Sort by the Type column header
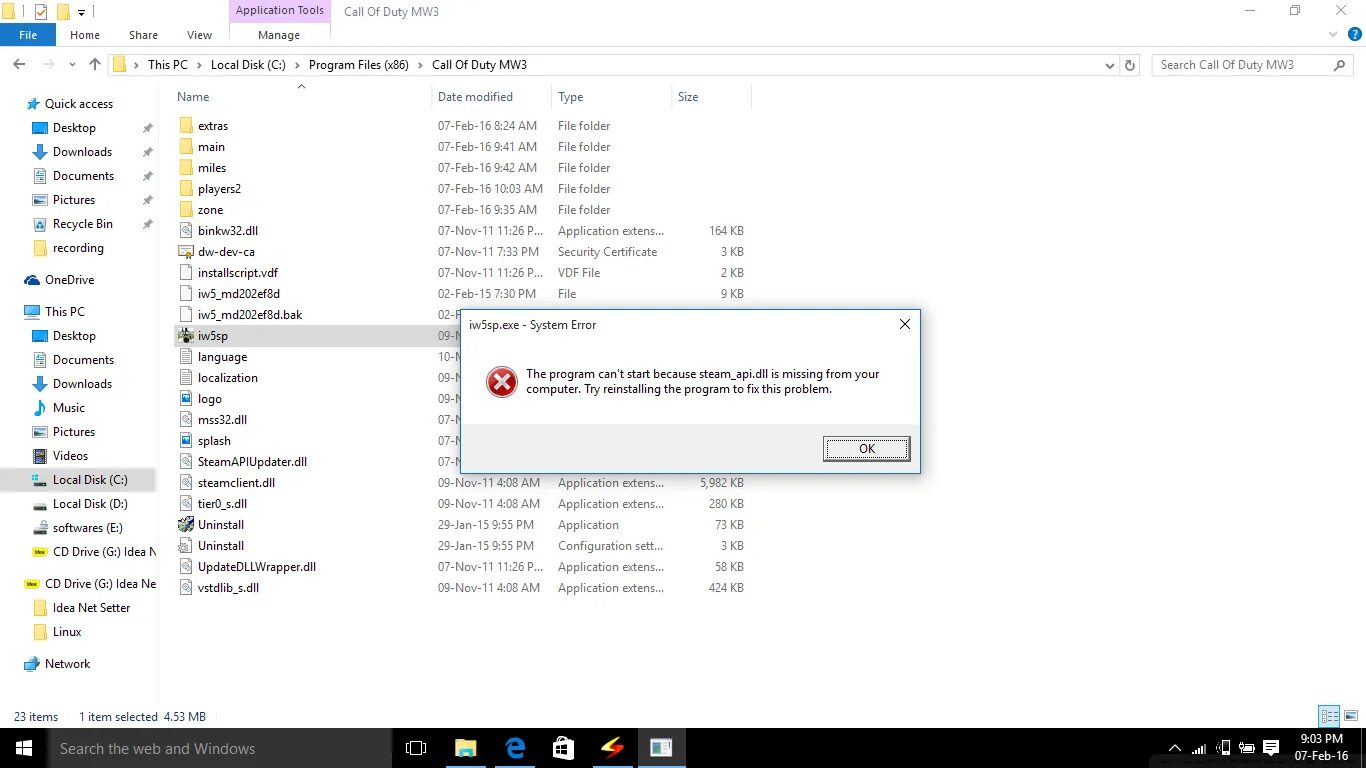Screen dimensions: 1366x768 [x=571, y=97]
